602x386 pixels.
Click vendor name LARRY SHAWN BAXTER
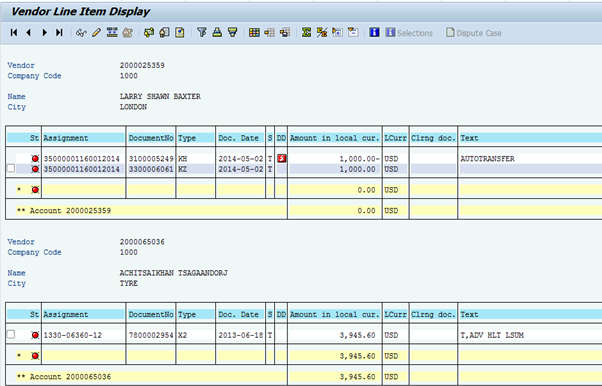point(160,96)
